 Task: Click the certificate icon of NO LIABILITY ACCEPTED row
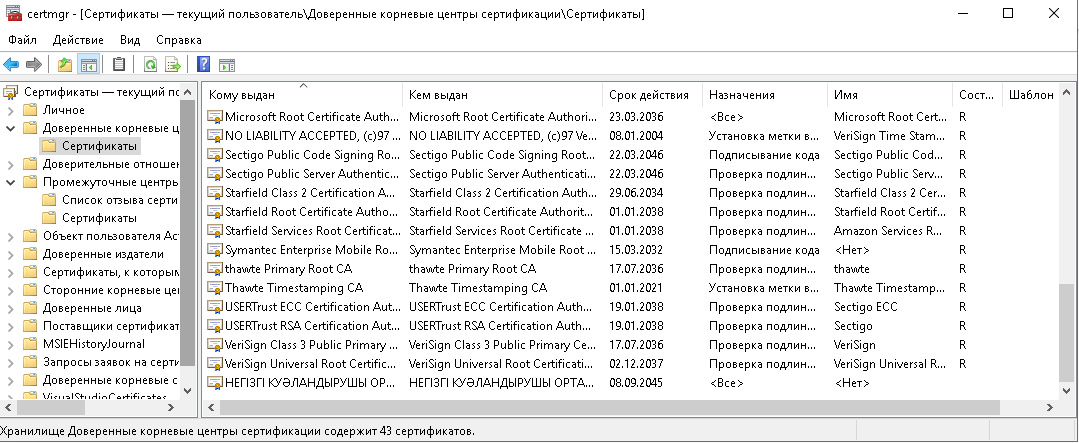click(215, 136)
